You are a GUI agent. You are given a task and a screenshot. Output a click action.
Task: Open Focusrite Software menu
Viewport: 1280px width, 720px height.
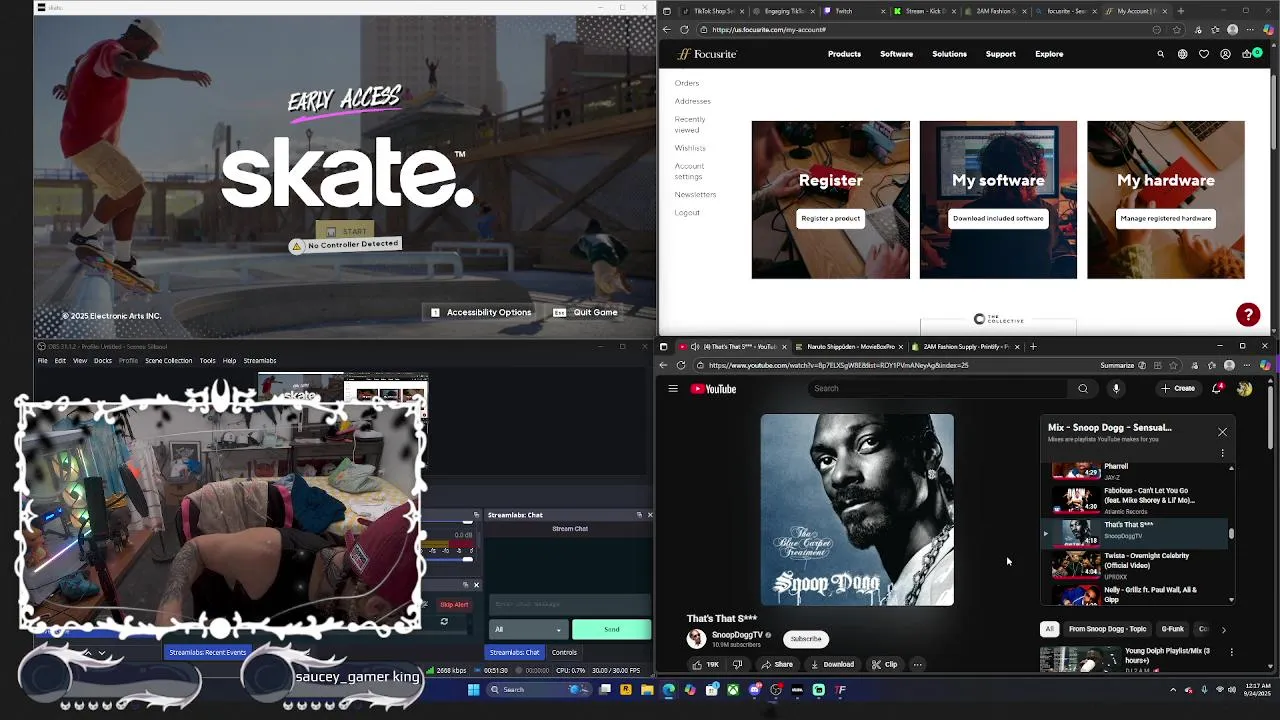pyautogui.click(x=896, y=54)
